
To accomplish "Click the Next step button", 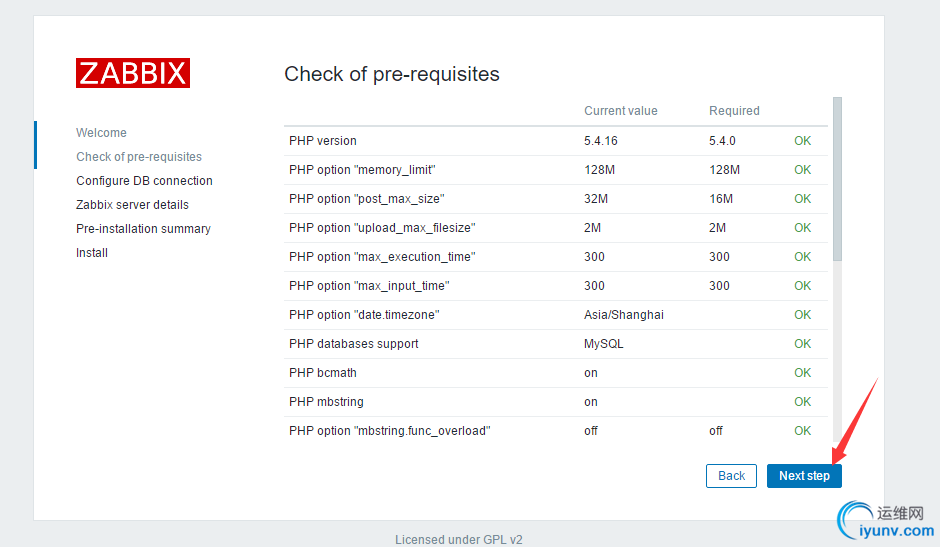I will coord(804,476).
